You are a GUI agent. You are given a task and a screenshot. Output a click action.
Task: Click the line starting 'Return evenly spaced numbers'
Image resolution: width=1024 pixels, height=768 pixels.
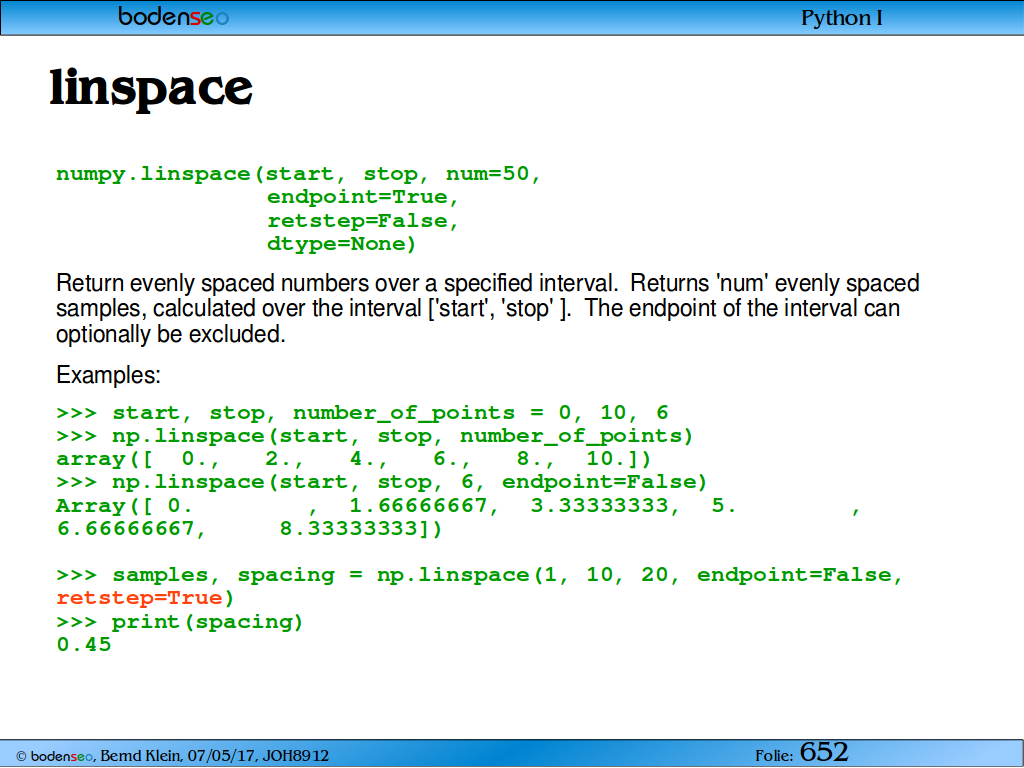tap(487, 283)
